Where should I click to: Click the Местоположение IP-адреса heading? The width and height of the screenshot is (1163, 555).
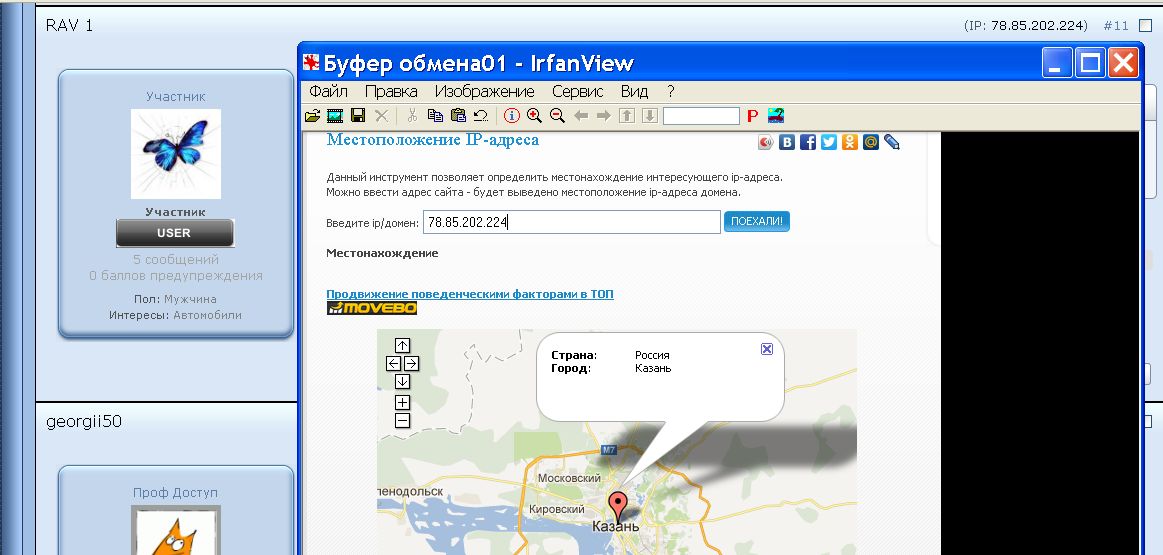pos(432,139)
